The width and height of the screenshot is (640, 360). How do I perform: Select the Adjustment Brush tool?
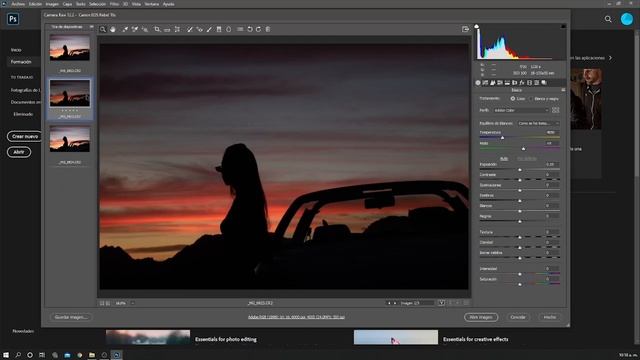[x=209, y=29]
